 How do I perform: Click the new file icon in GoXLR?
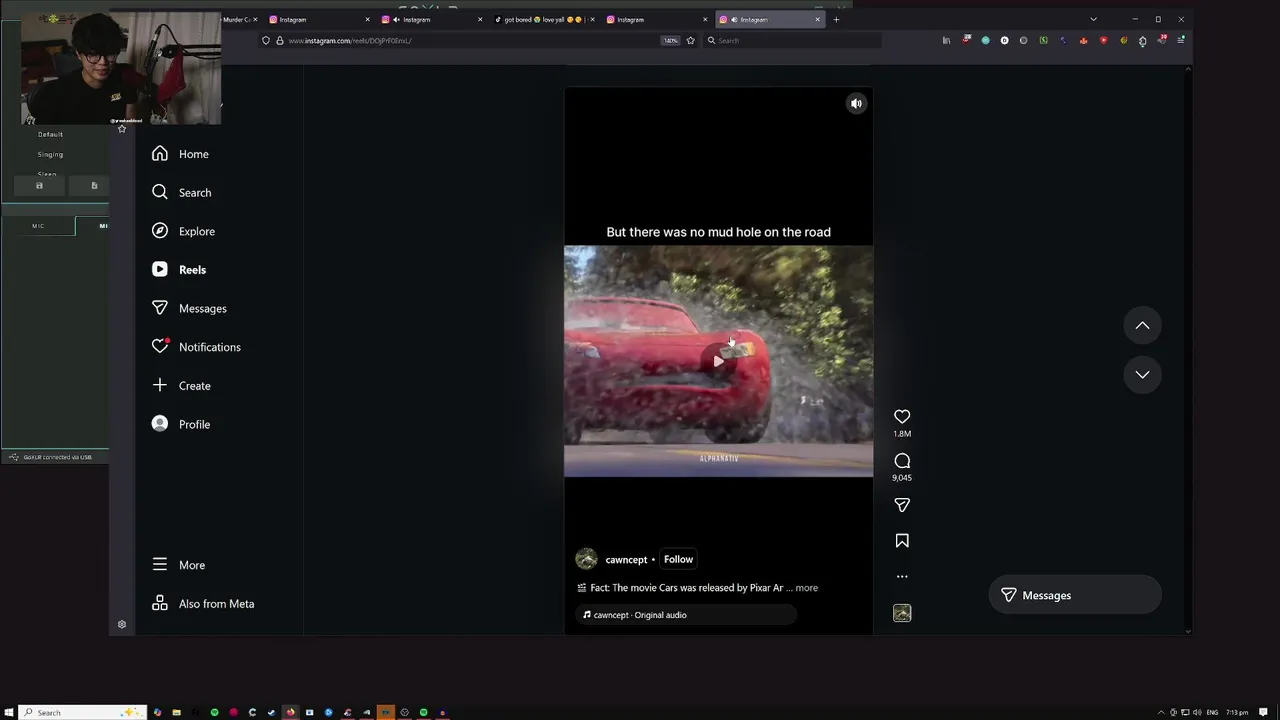(94, 186)
